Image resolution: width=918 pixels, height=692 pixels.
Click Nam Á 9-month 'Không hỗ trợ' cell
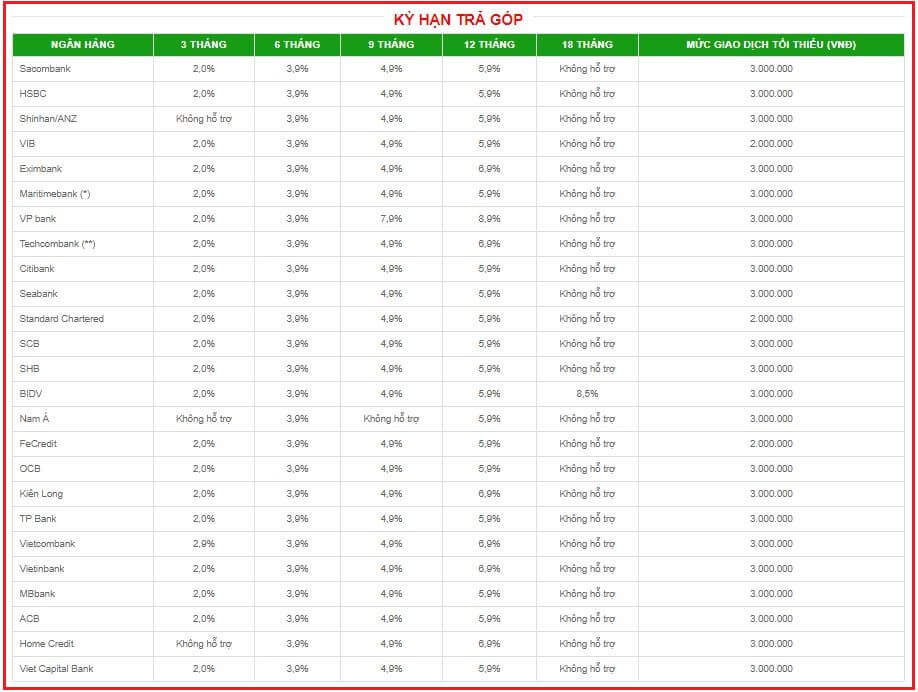(391, 419)
